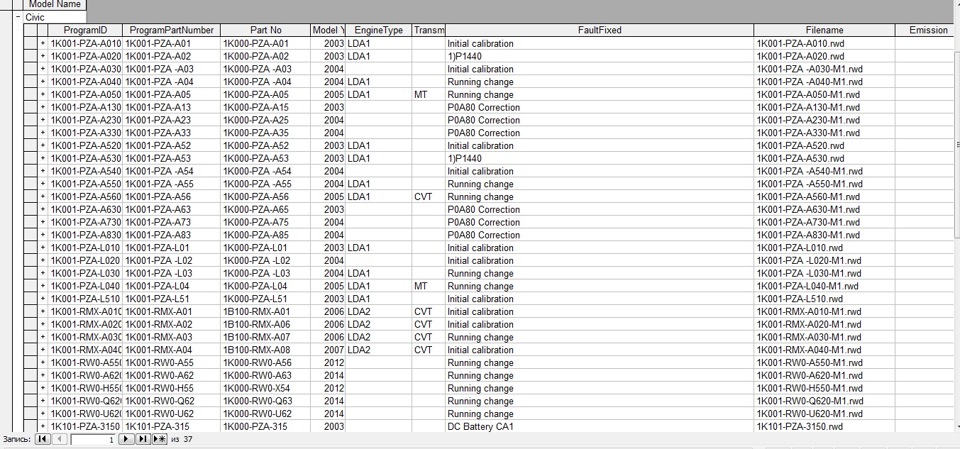Select the EngineType column header
Image resolution: width=960 pixels, height=449 pixels.
[x=378, y=31]
